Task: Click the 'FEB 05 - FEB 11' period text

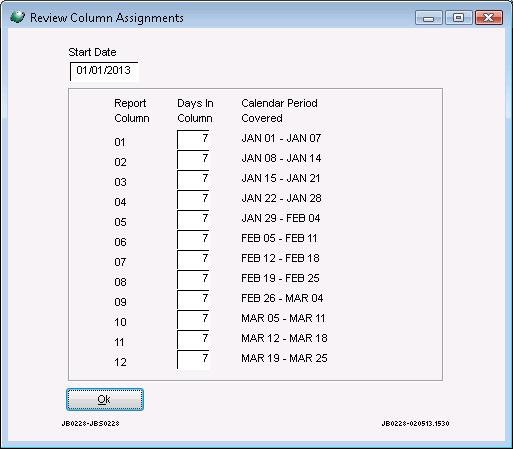Action: tap(279, 238)
